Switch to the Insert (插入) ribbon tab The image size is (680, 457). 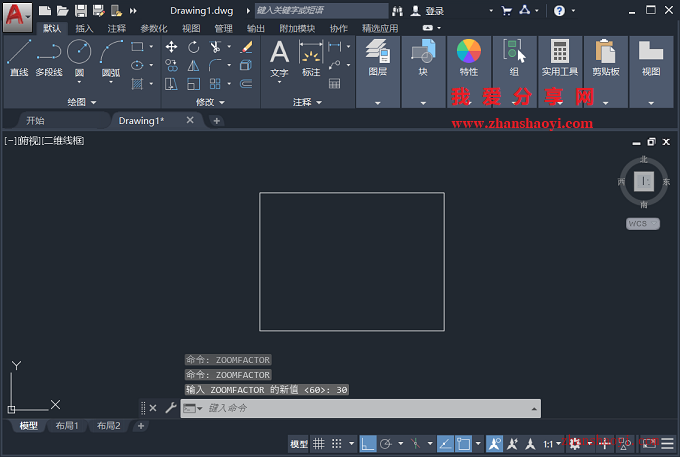tap(84, 29)
